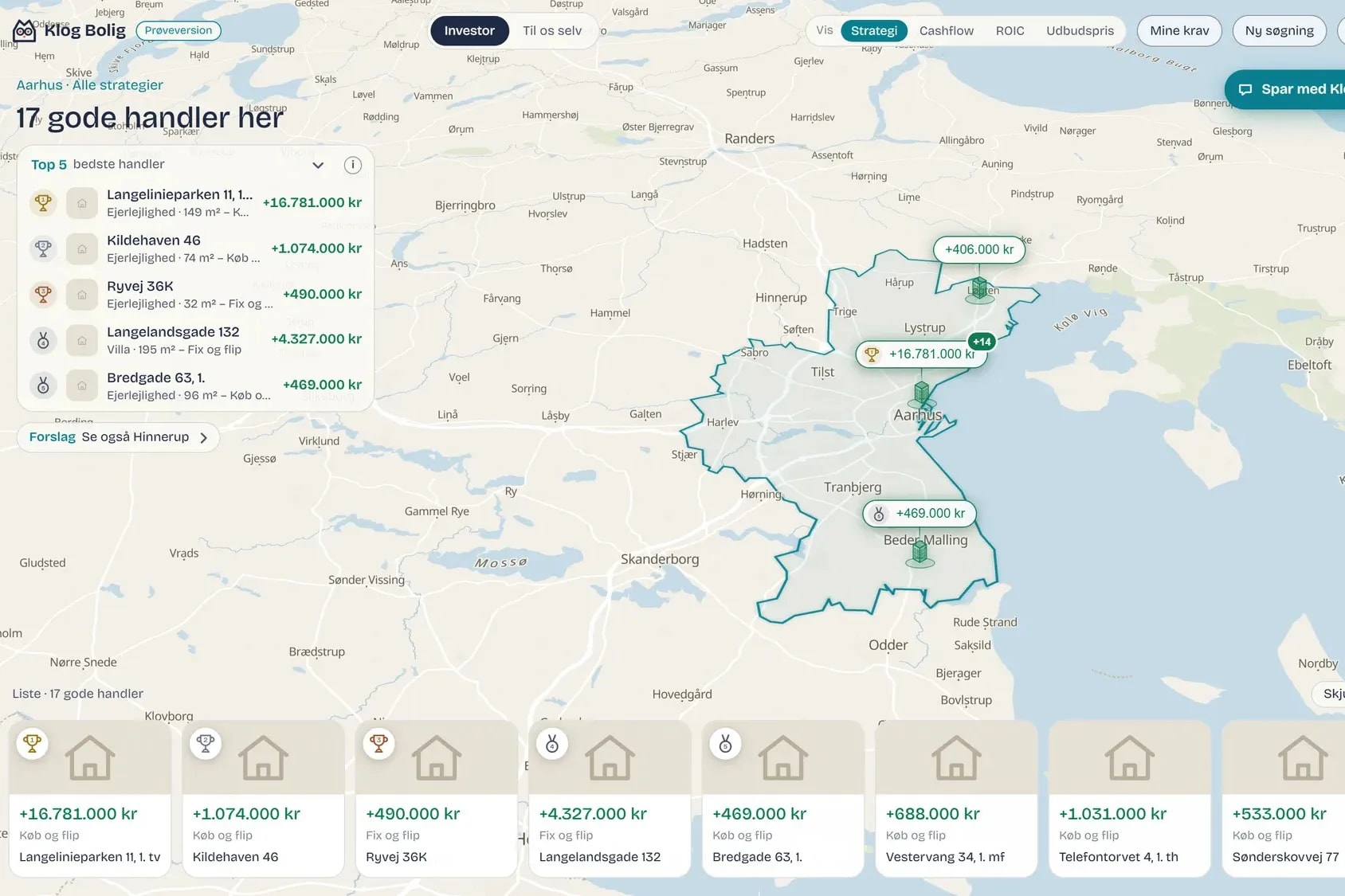Open the Ryvej 36K listing card
Screen dimensions: 1345x896
point(437,798)
